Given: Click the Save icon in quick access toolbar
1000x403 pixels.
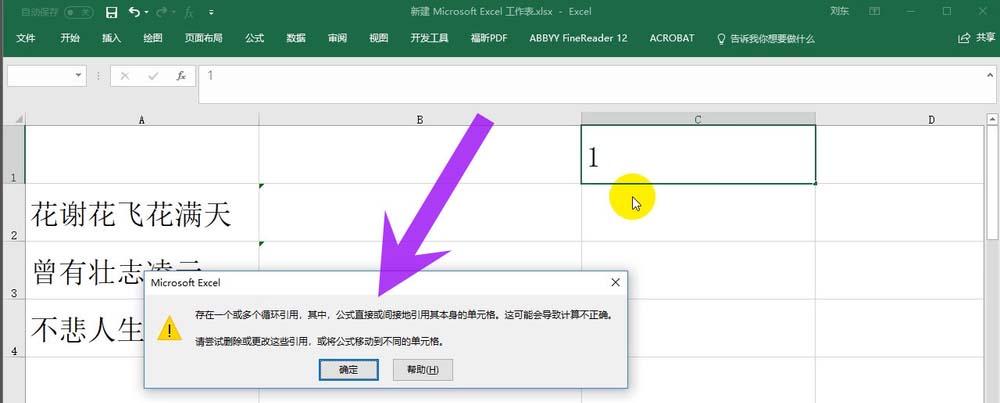Looking at the screenshot, I should 112,12.
